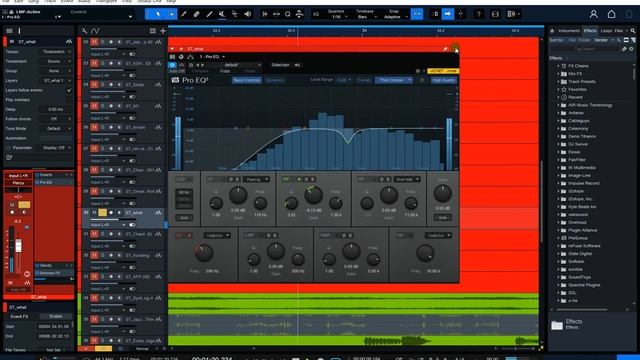
Task: Click the wrench track options icon
Action: tap(84, 31)
